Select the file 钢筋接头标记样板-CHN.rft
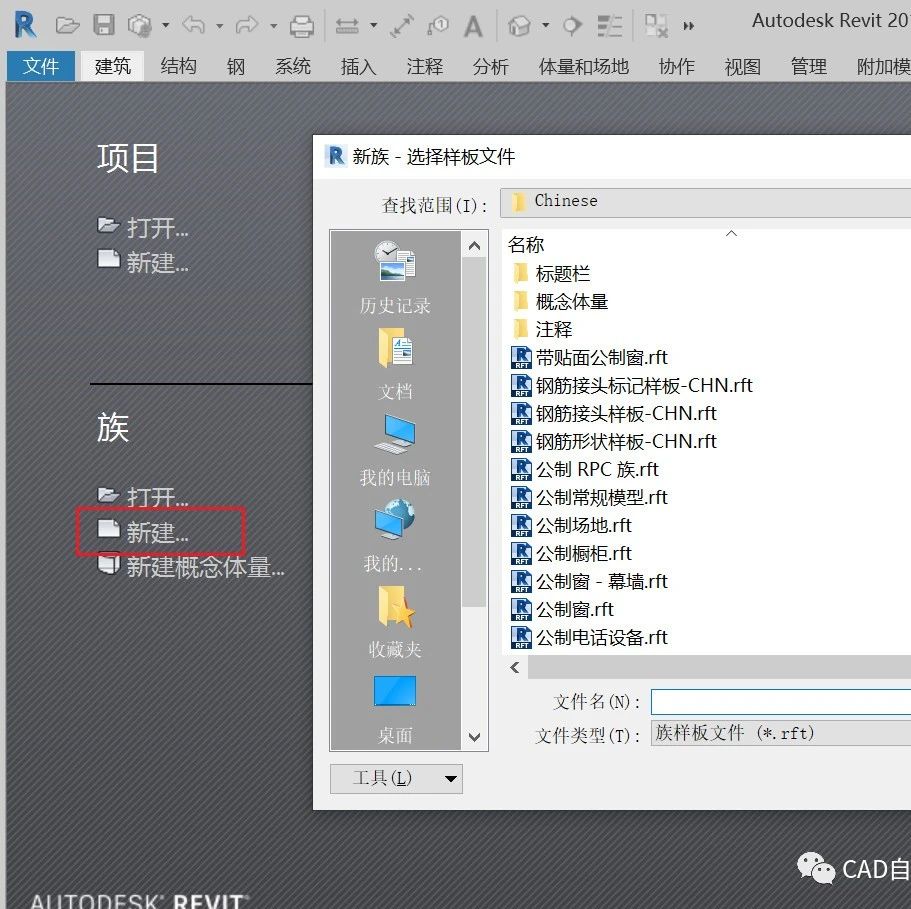Image resolution: width=911 pixels, height=909 pixels. (632, 385)
